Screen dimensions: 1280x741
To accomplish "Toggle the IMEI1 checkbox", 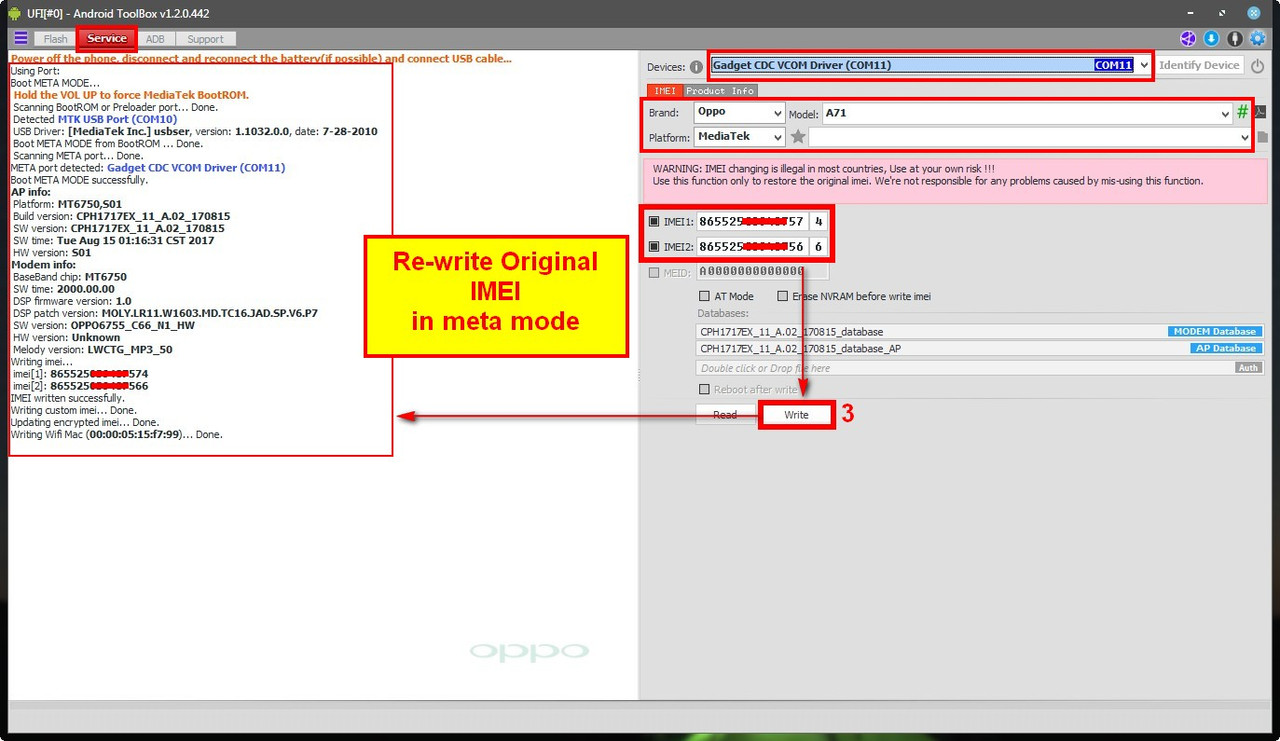I will (x=654, y=222).
